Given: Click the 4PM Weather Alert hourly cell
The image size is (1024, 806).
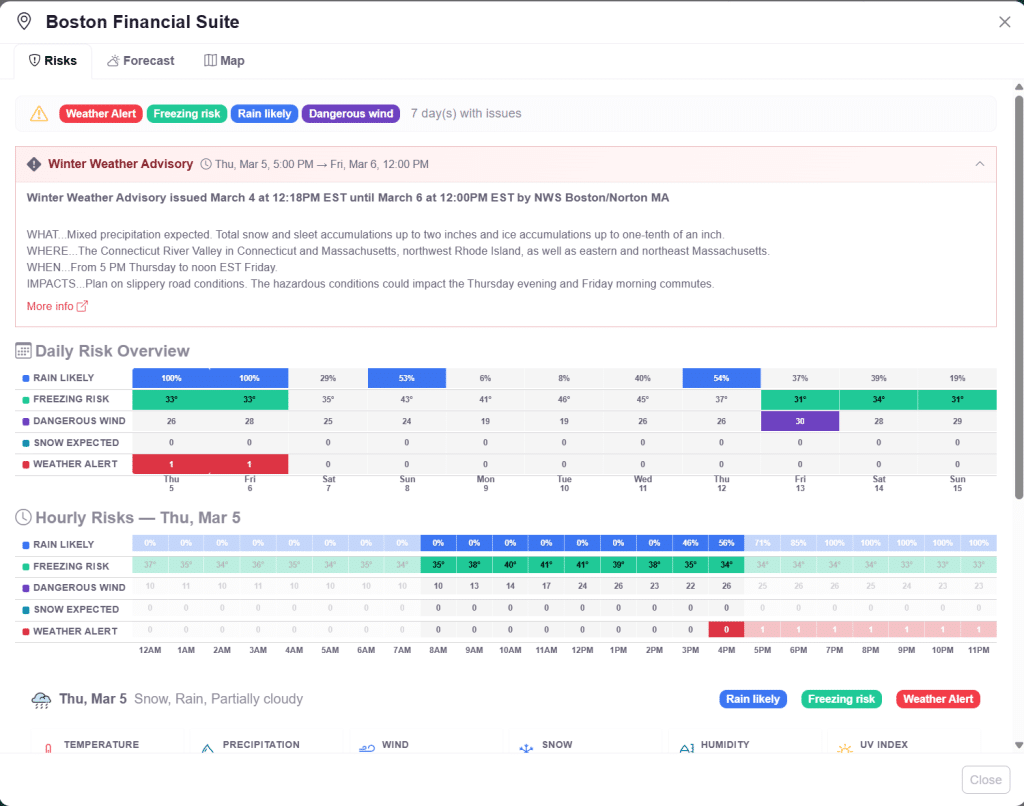Looking at the screenshot, I should pyautogui.click(x=726, y=630).
